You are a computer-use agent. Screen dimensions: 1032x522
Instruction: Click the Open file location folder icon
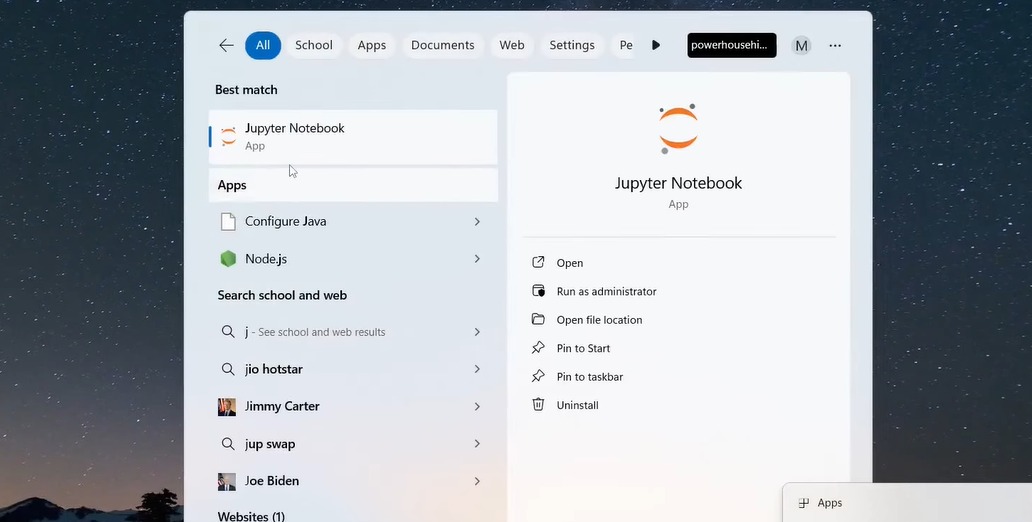click(538, 319)
